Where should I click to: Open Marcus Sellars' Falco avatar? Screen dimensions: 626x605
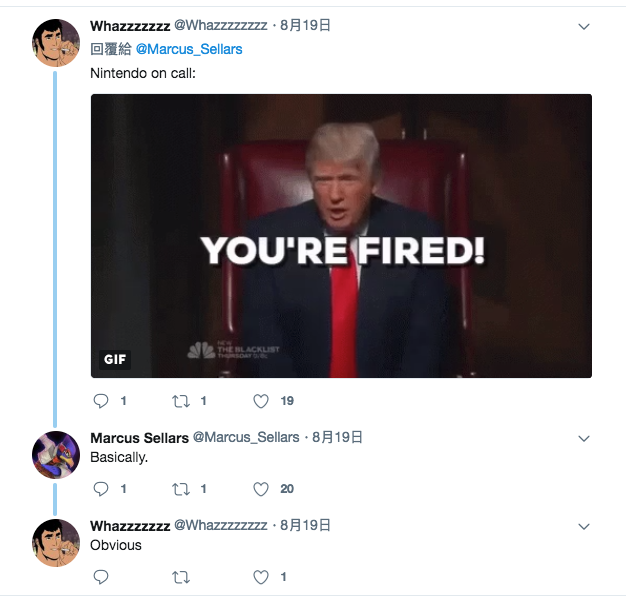coord(56,455)
